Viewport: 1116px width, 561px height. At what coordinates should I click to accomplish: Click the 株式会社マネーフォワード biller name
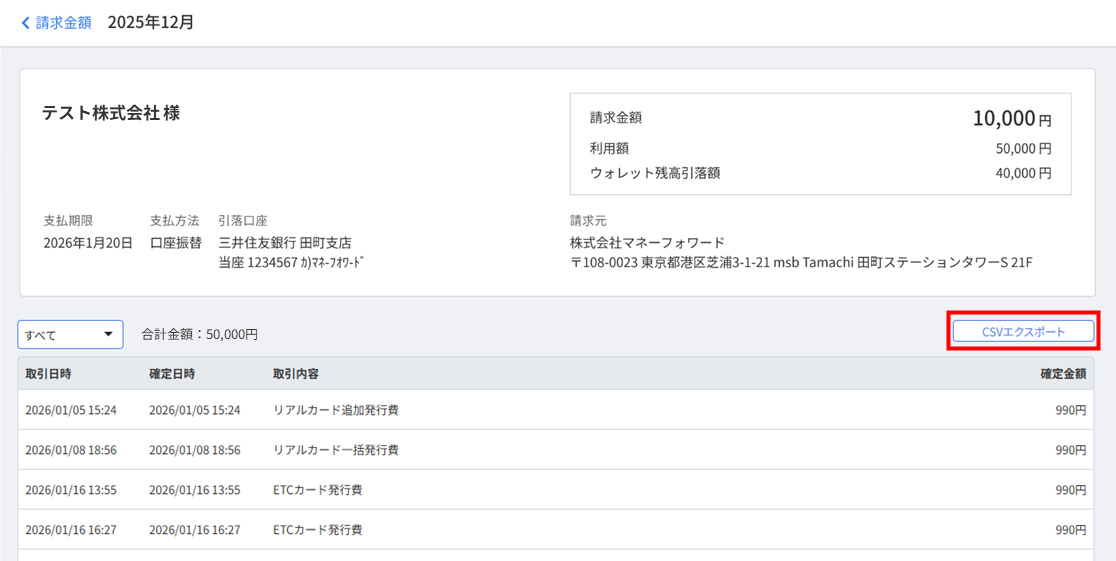coord(647,243)
